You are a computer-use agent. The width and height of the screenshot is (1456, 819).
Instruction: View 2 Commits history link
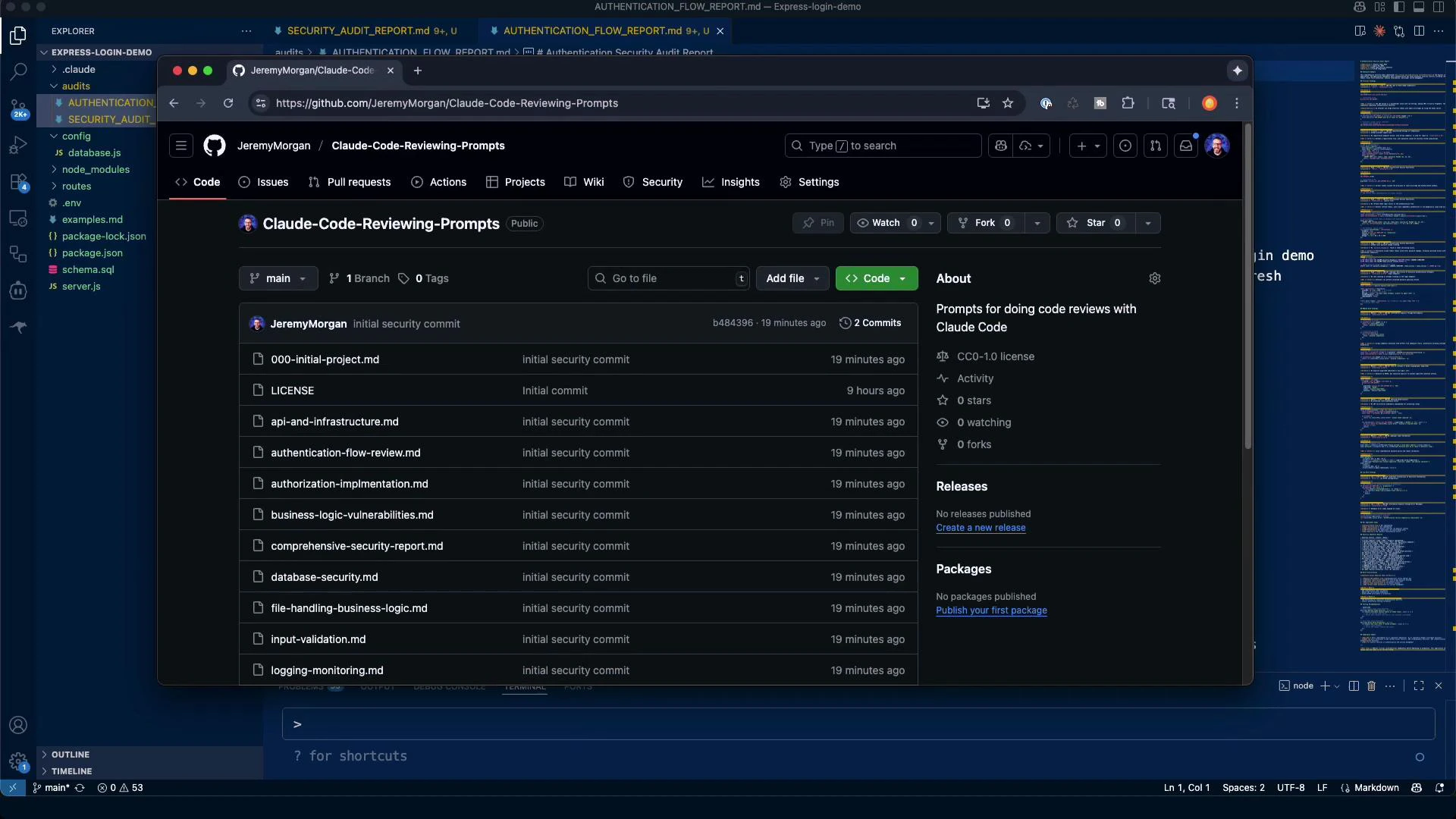[x=871, y=323]
